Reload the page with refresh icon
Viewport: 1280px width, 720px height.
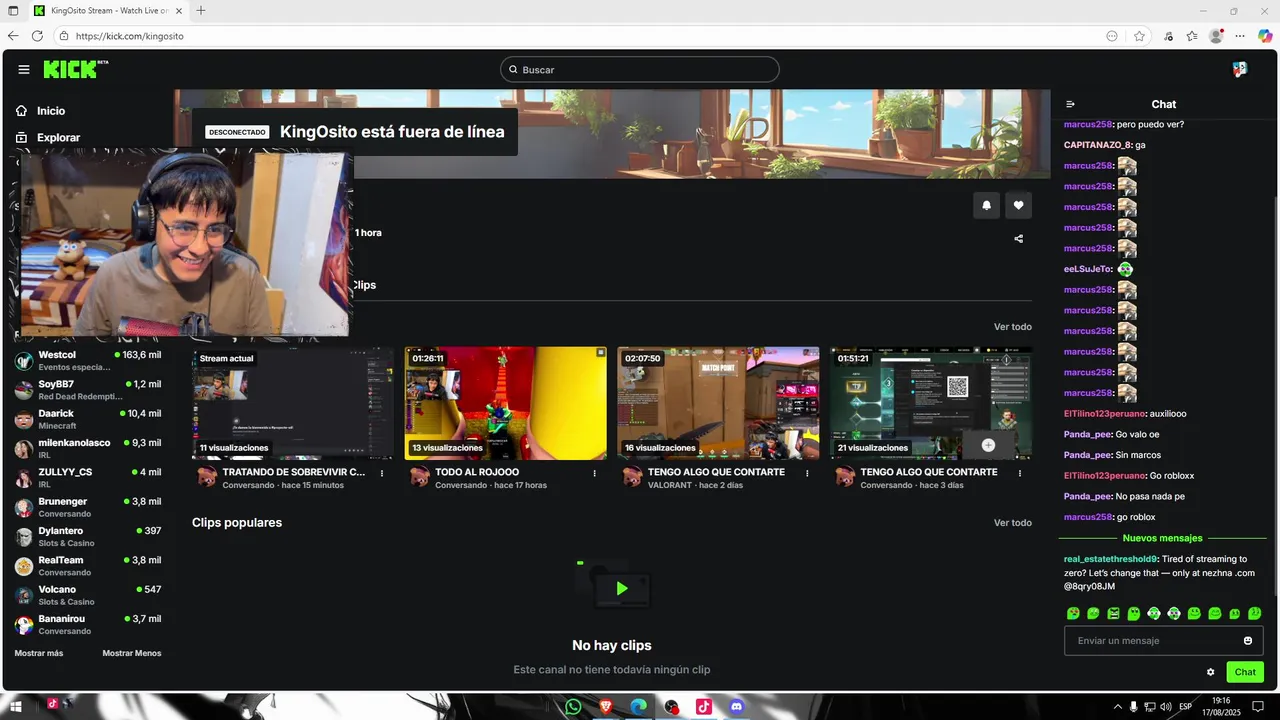tap(38, 36)
